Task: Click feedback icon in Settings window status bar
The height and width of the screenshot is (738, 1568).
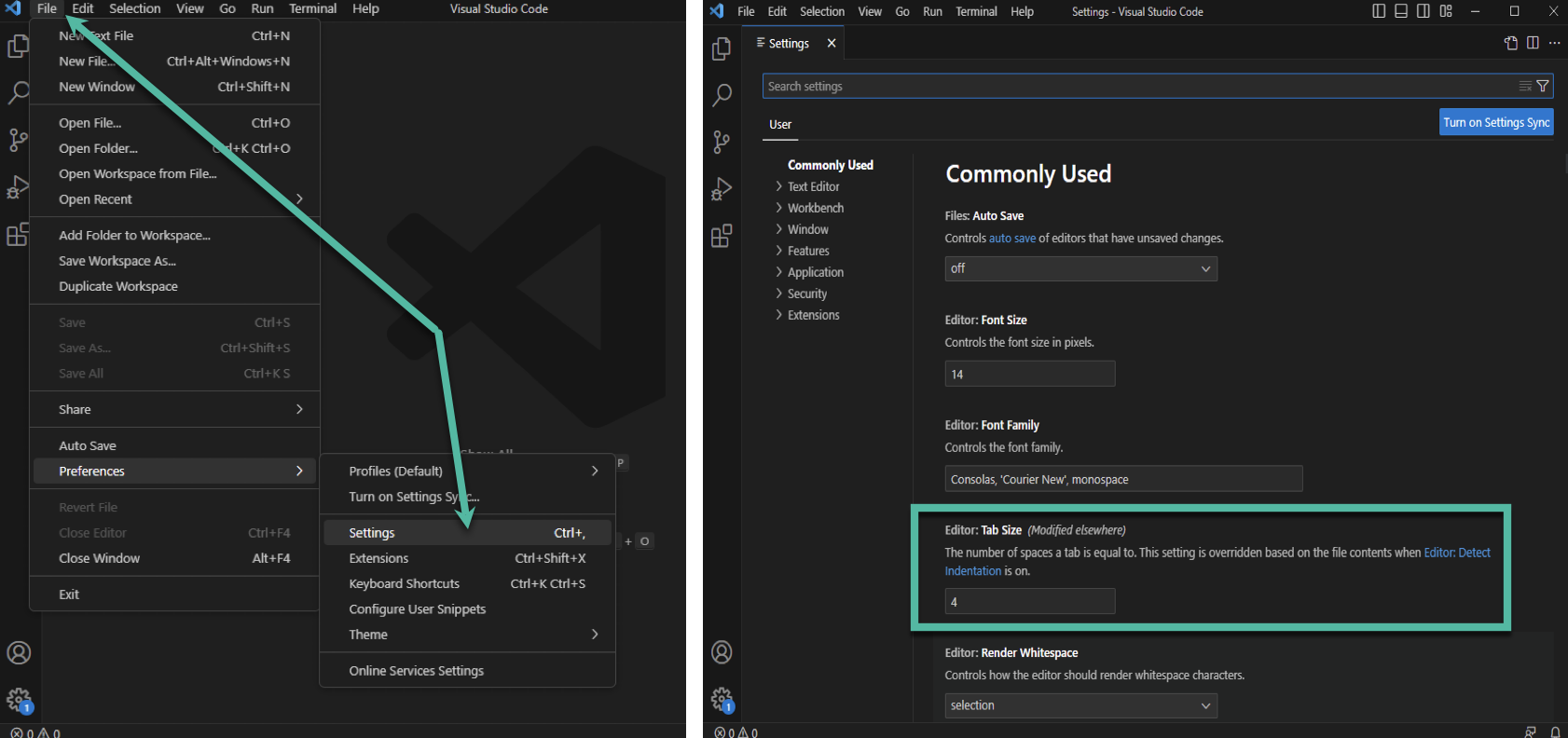Action: click(1530, 732)
